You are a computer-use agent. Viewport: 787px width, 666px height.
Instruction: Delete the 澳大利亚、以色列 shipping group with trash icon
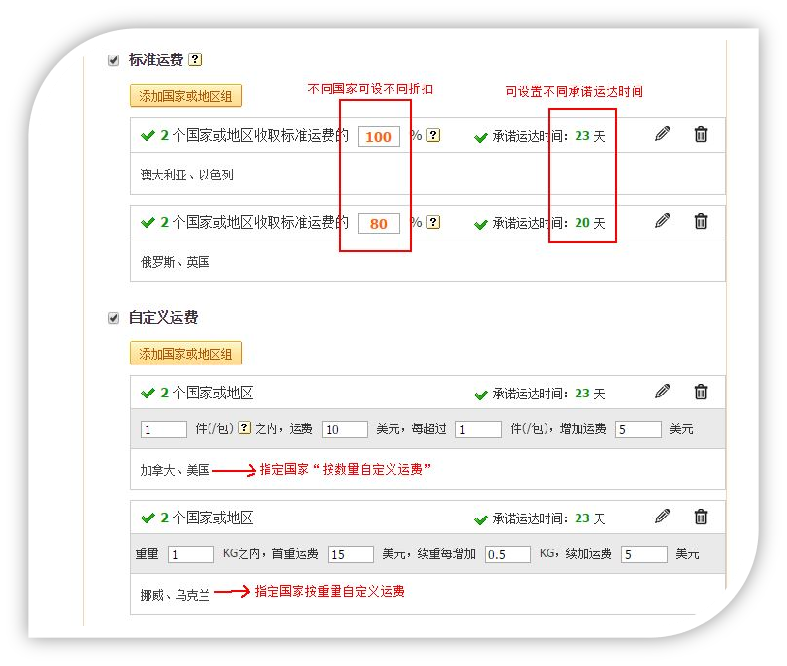pyautogui.click(x=701, y=134)
